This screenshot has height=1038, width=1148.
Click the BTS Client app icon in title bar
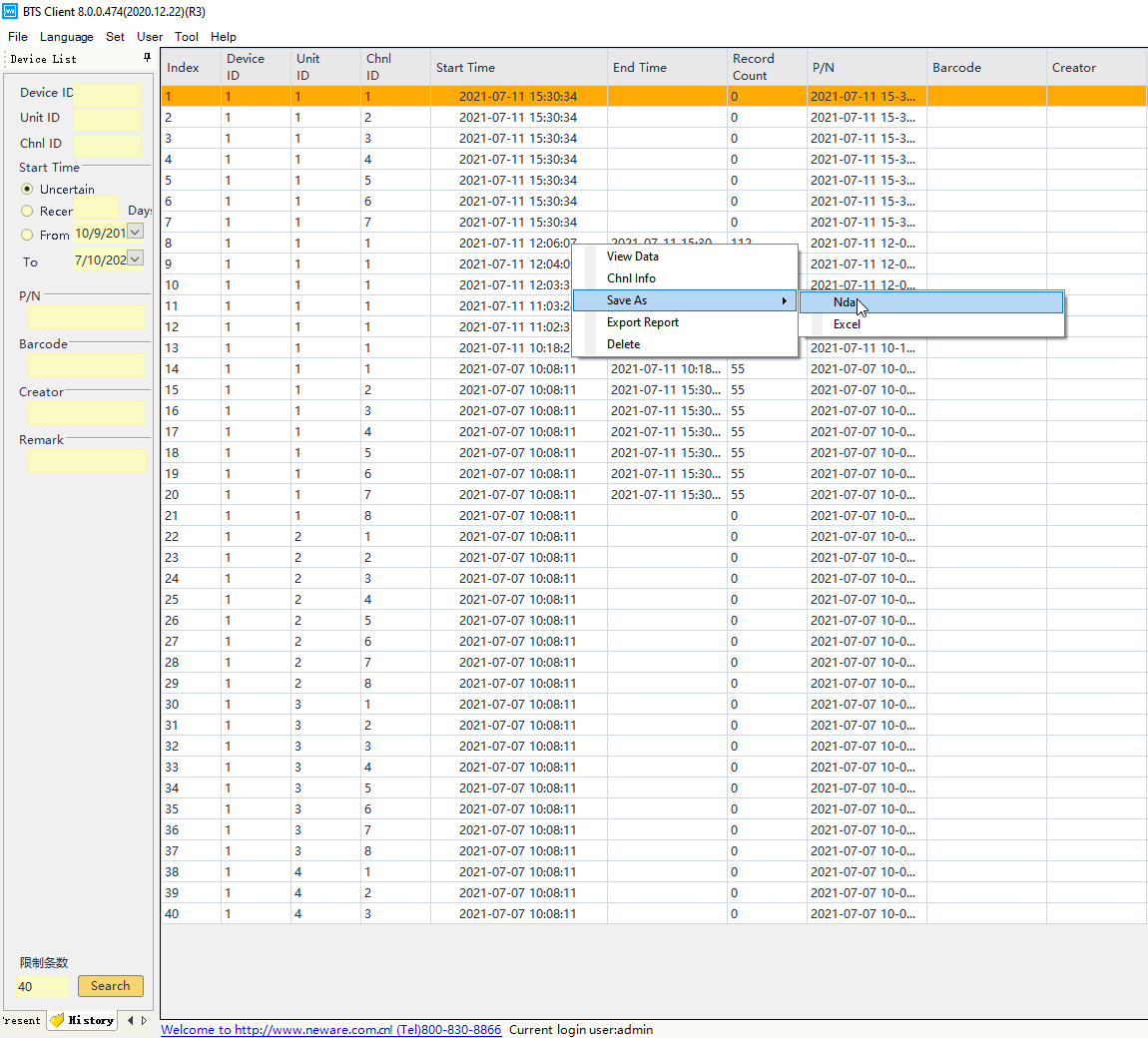click(11, 11)
